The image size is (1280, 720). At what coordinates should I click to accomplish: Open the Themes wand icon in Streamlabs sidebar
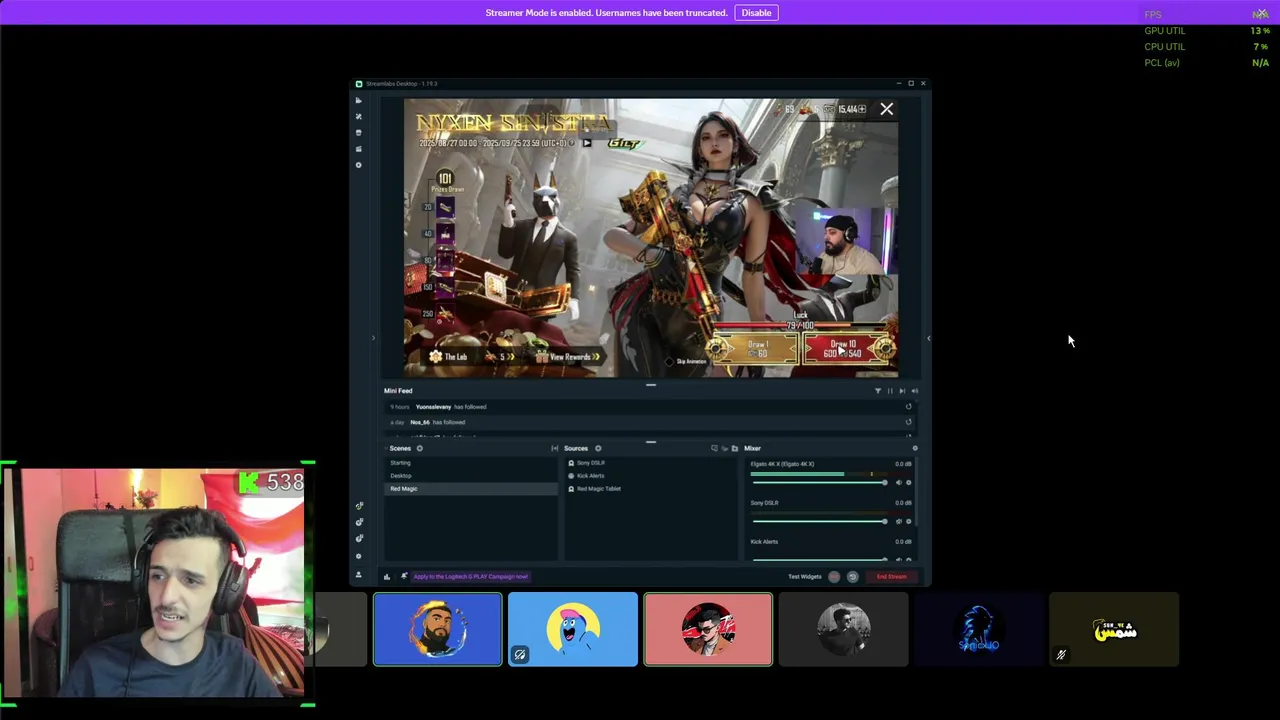click(x=359, y=116)
